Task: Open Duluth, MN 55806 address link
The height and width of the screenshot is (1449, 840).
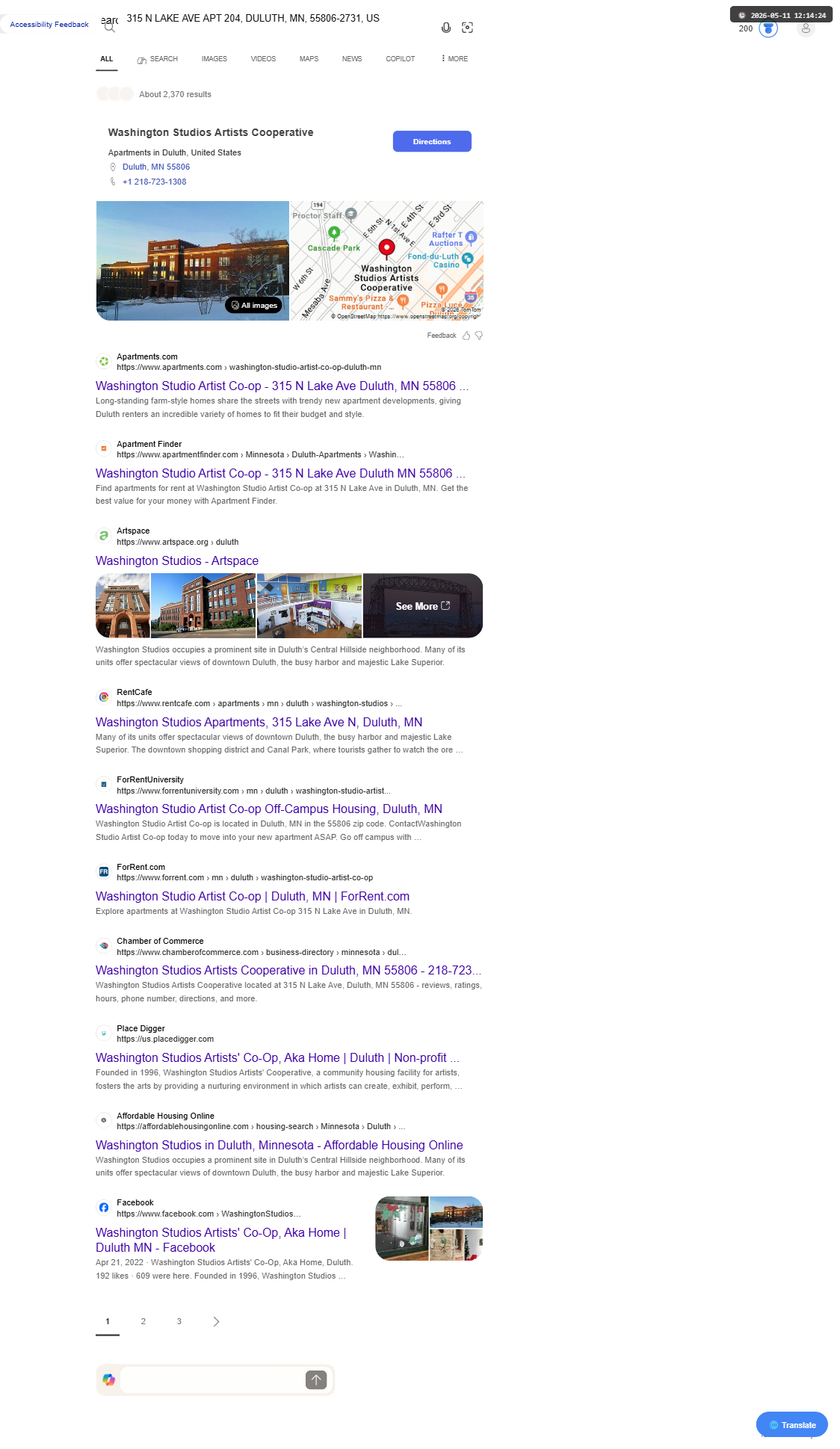Action: pyautogui.click(x=156, y=167)
